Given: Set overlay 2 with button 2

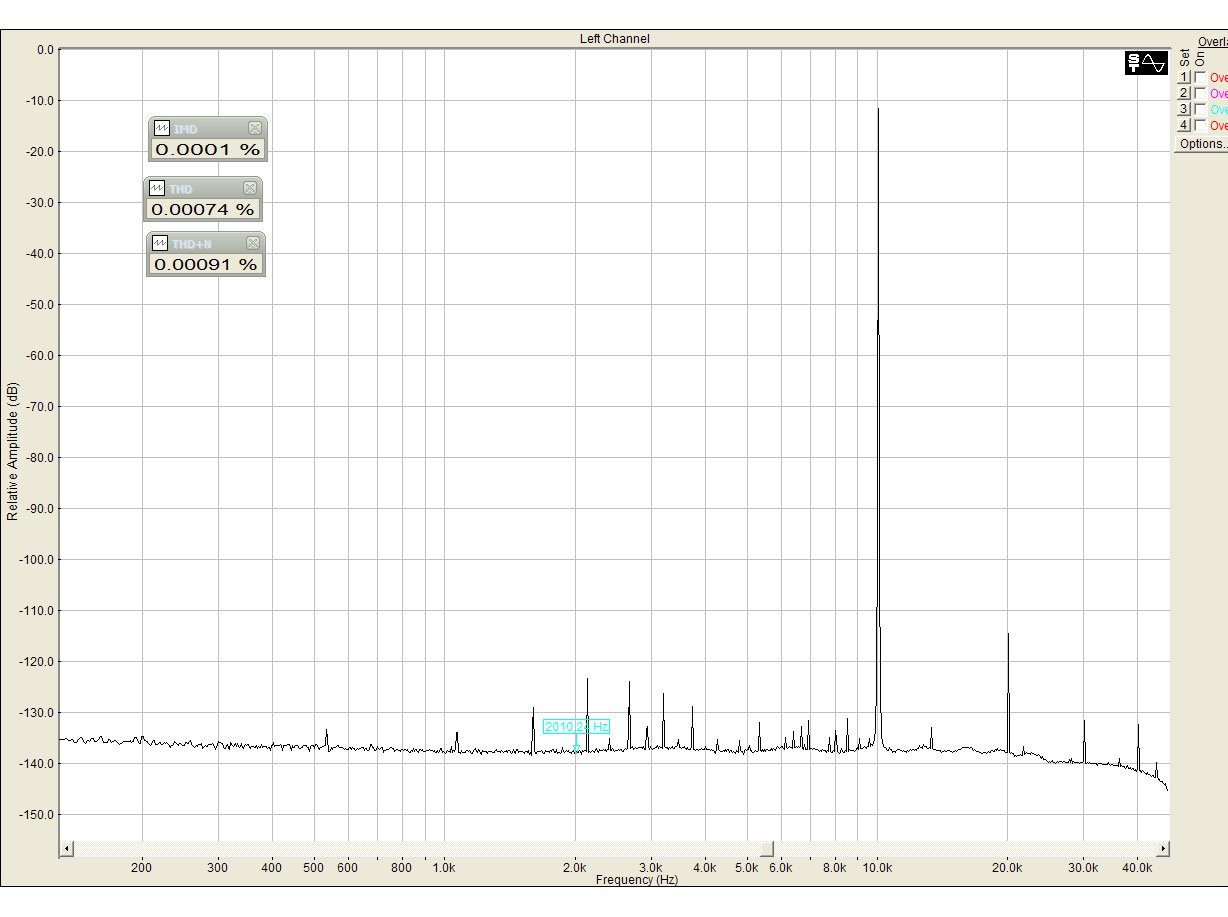Looking at the screenshot, I should click(1184, 93).
